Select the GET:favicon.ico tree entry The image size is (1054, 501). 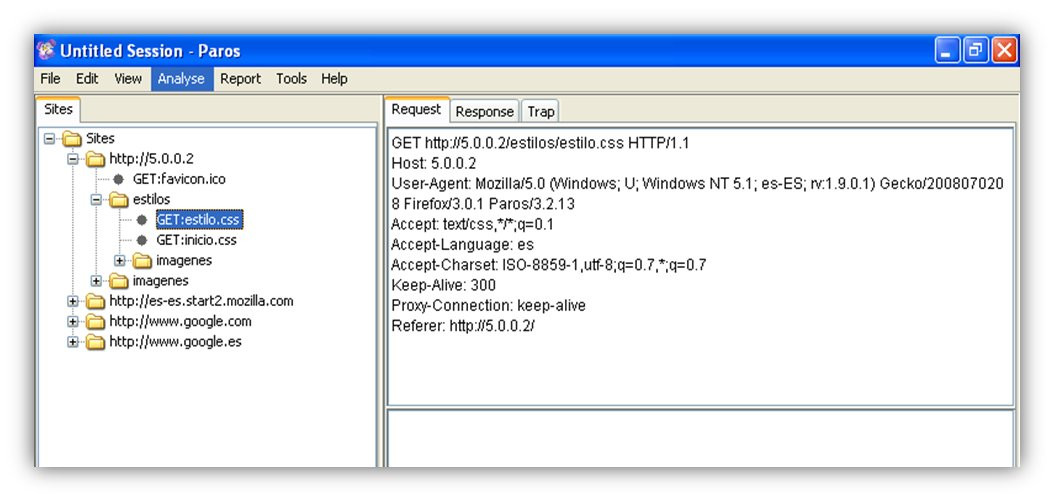(x=179, y=180)
